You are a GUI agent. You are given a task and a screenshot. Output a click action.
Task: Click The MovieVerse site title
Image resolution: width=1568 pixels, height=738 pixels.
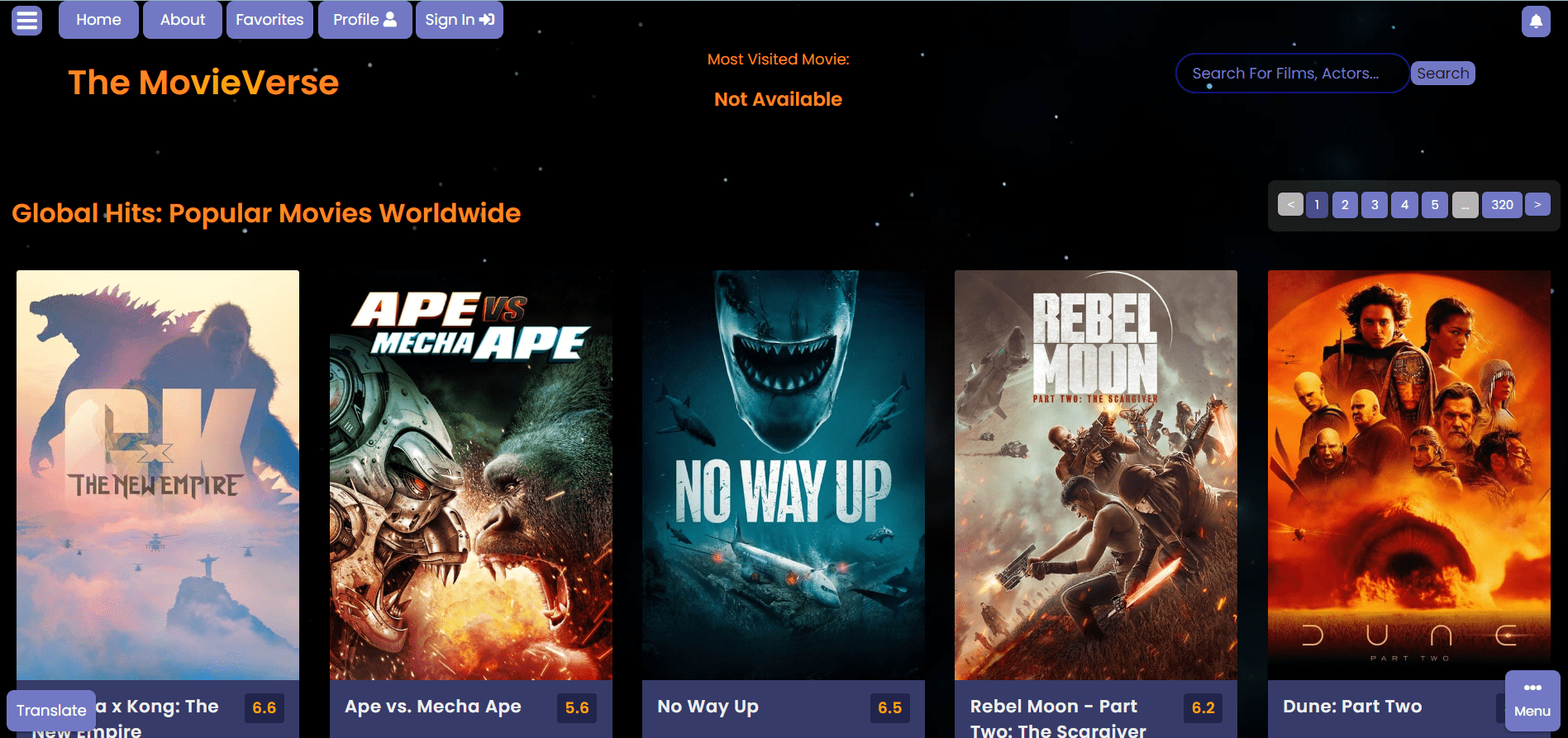(203, 83)
